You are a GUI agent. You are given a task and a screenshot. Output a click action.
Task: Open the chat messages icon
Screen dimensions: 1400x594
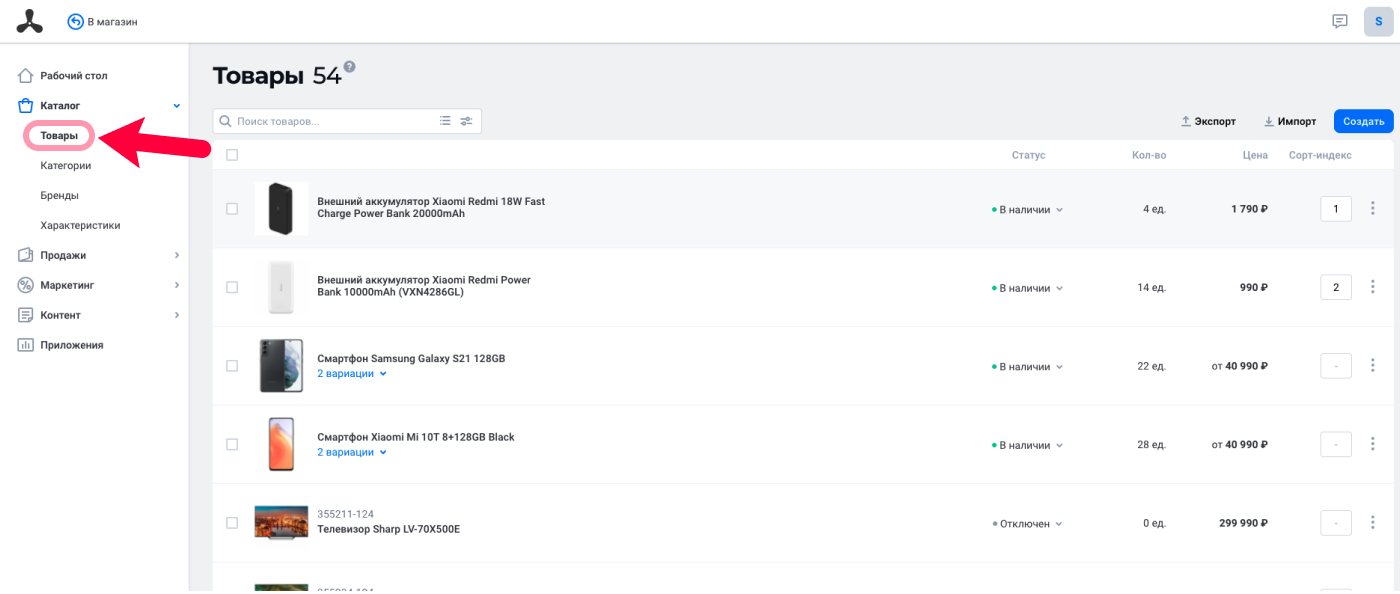pos(1340,21)
